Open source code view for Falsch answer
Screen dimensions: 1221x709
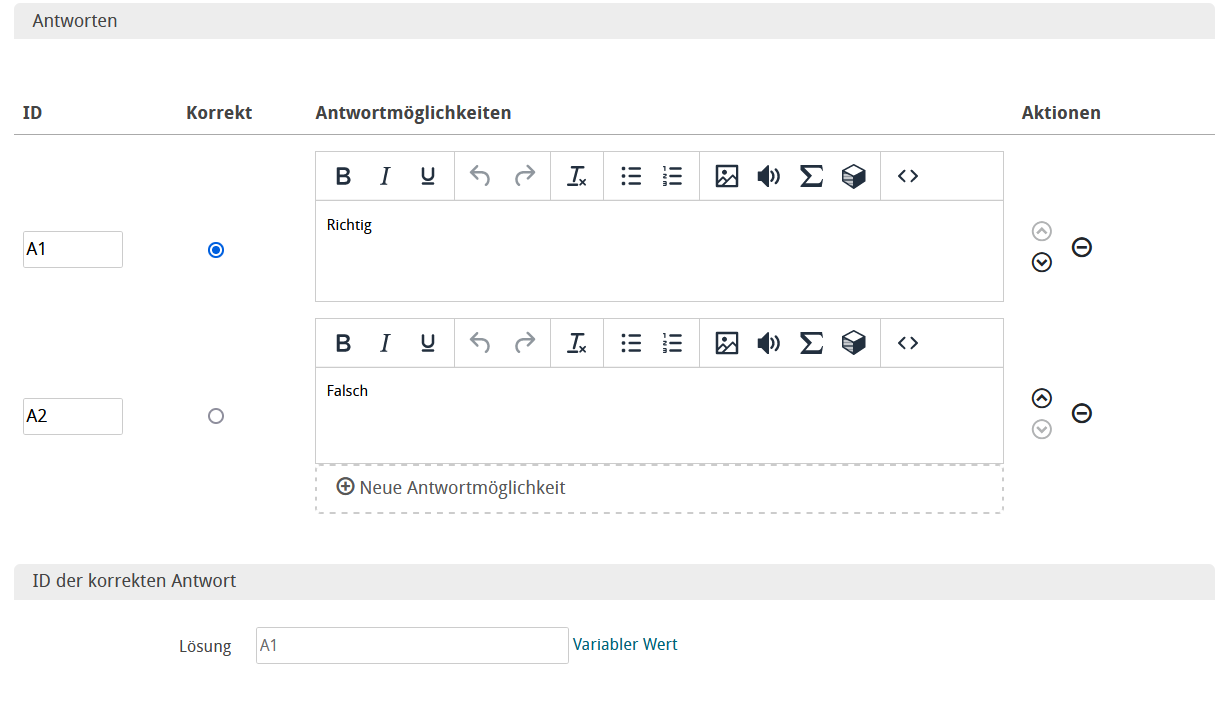coord(908,344)
